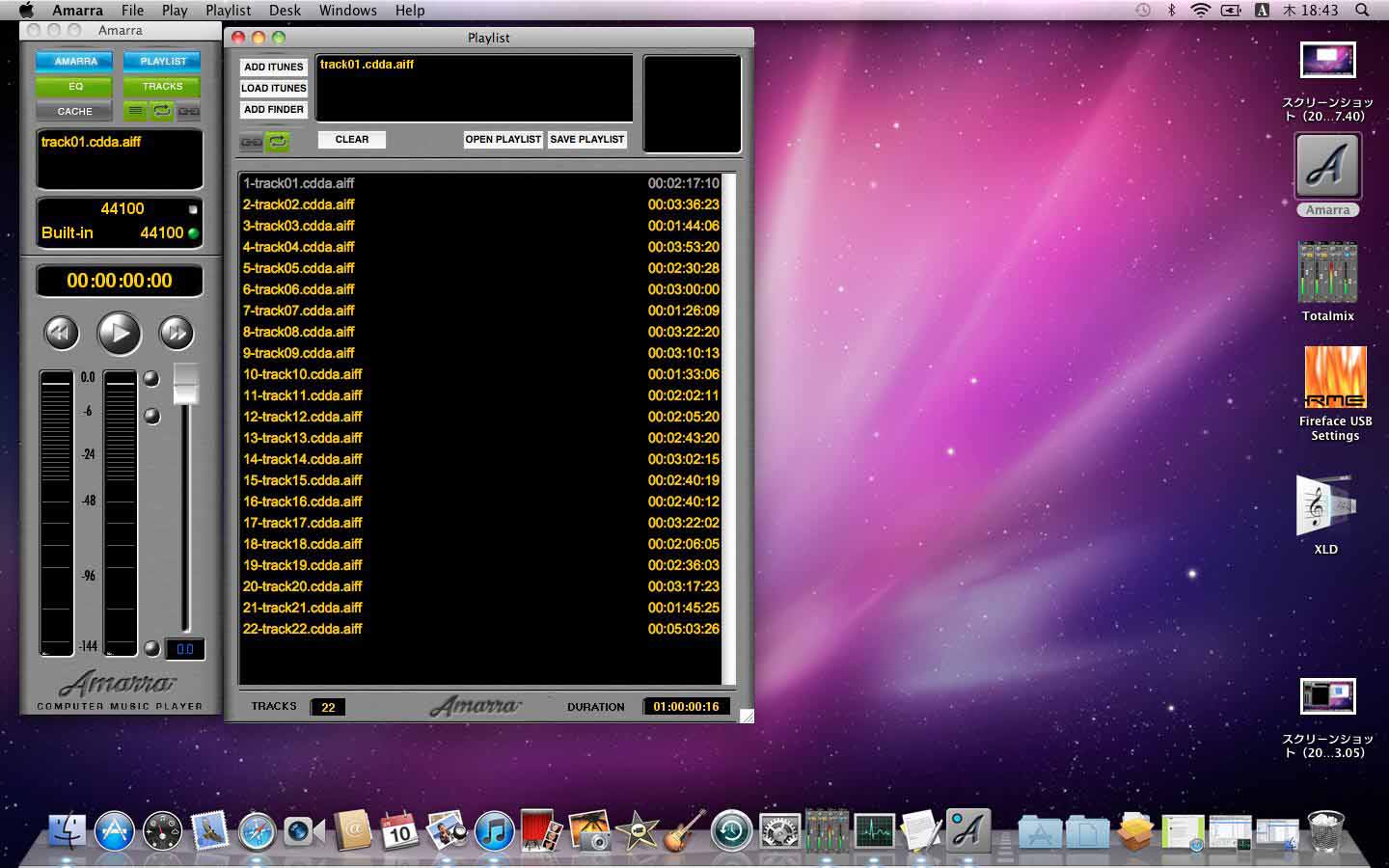The image size is (1389, 868).
Task: Click the volume fader knob in the player
Action: pos(185,384)
